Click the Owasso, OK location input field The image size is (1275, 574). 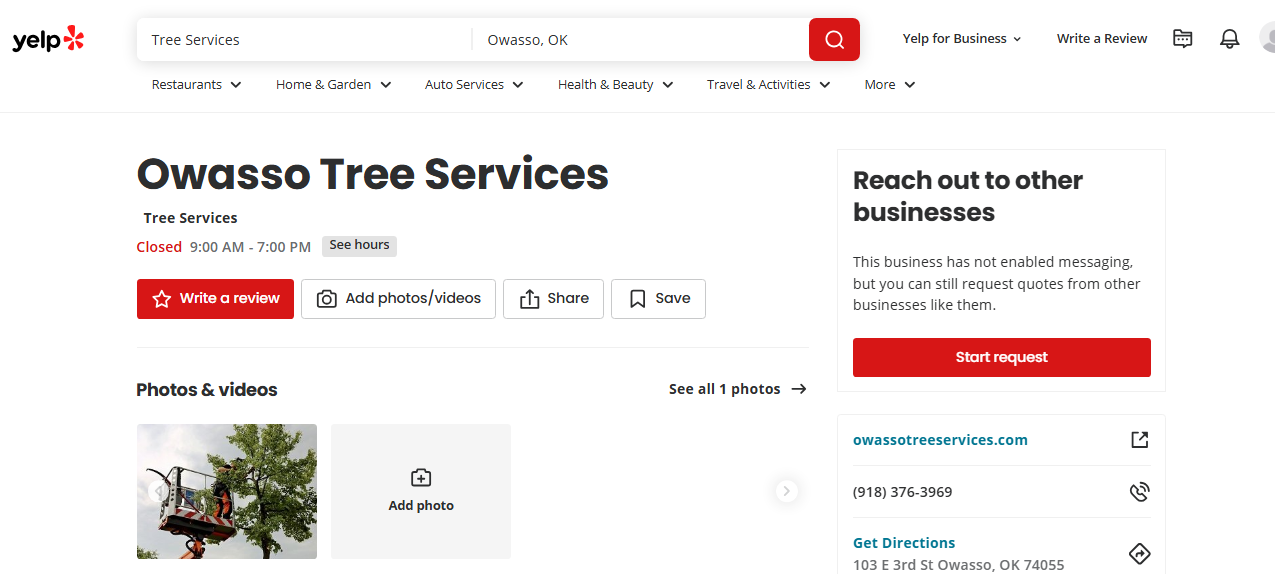640,40
